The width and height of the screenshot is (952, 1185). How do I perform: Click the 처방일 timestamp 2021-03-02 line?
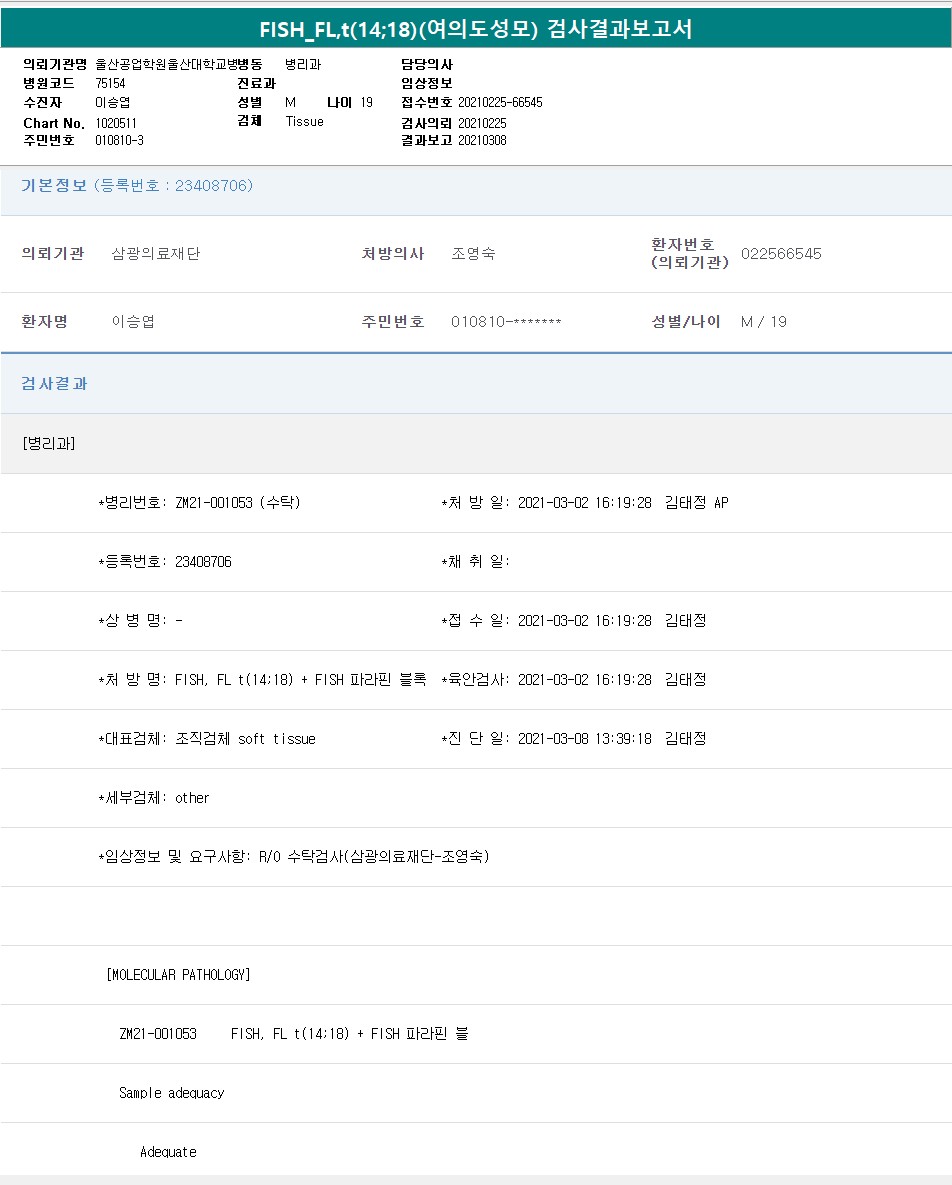coord(584,503)
